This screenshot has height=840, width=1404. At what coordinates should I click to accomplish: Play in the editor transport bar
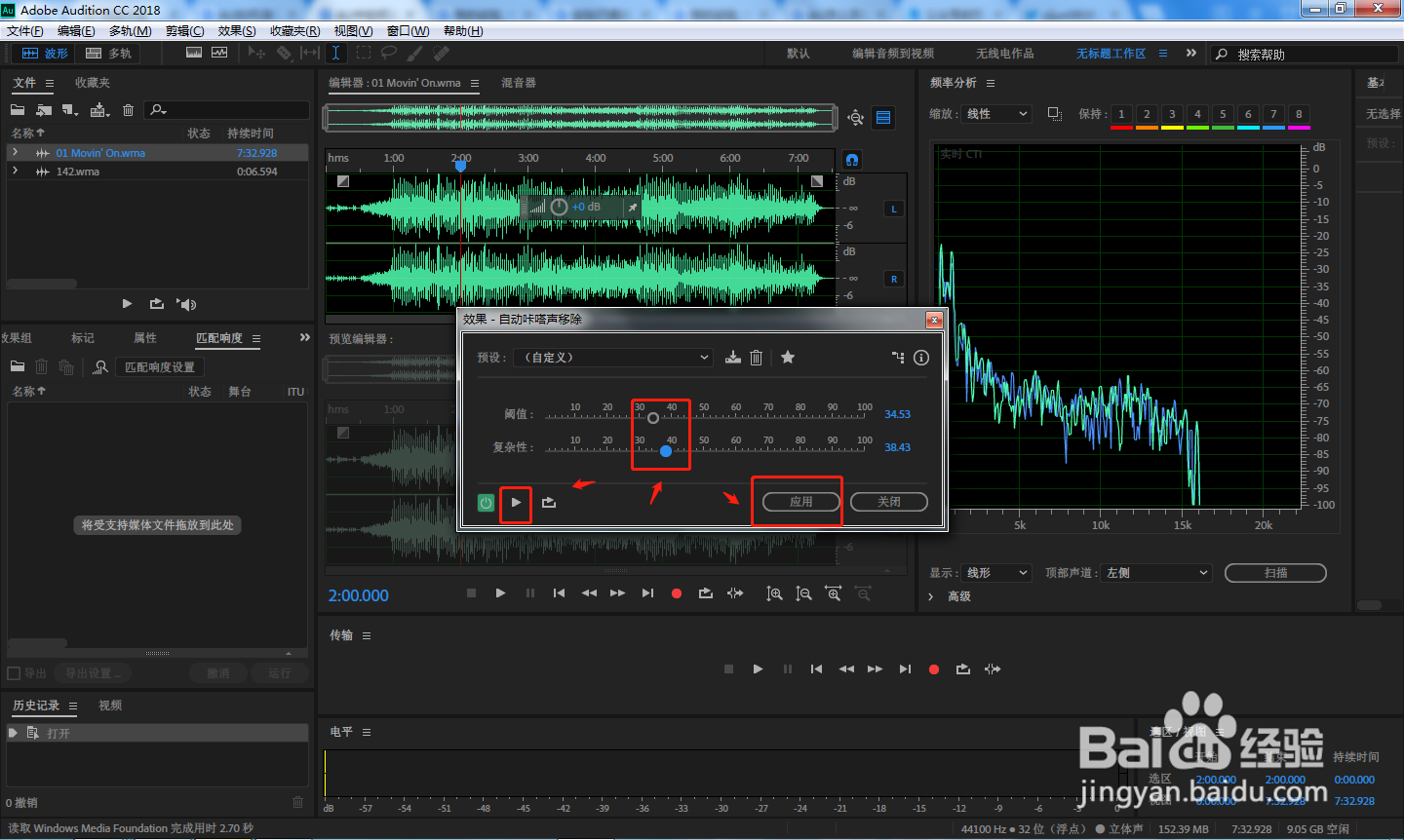point(501,593)
